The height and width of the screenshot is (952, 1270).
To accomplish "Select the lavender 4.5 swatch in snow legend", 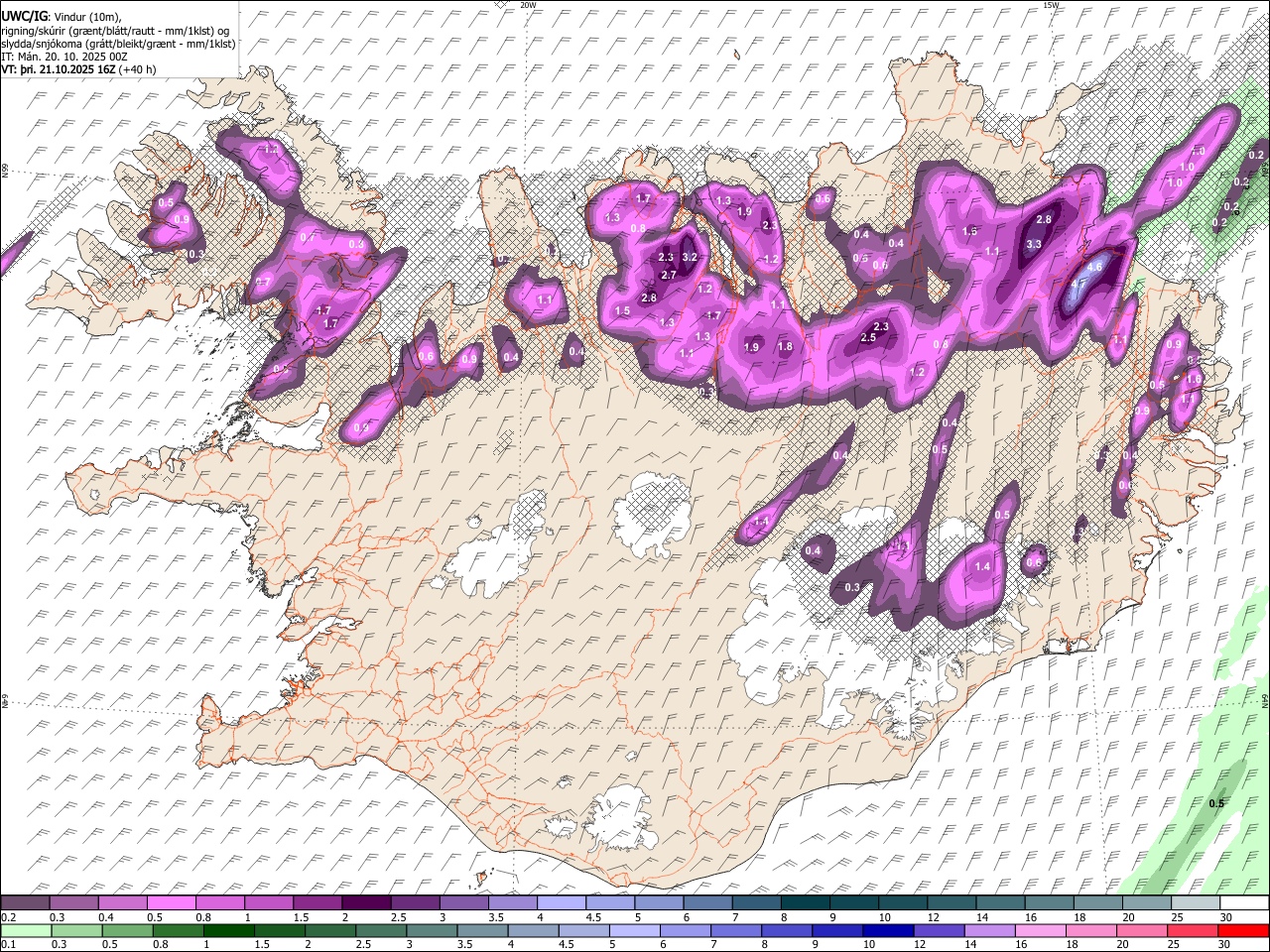I will tap(610, 903).
